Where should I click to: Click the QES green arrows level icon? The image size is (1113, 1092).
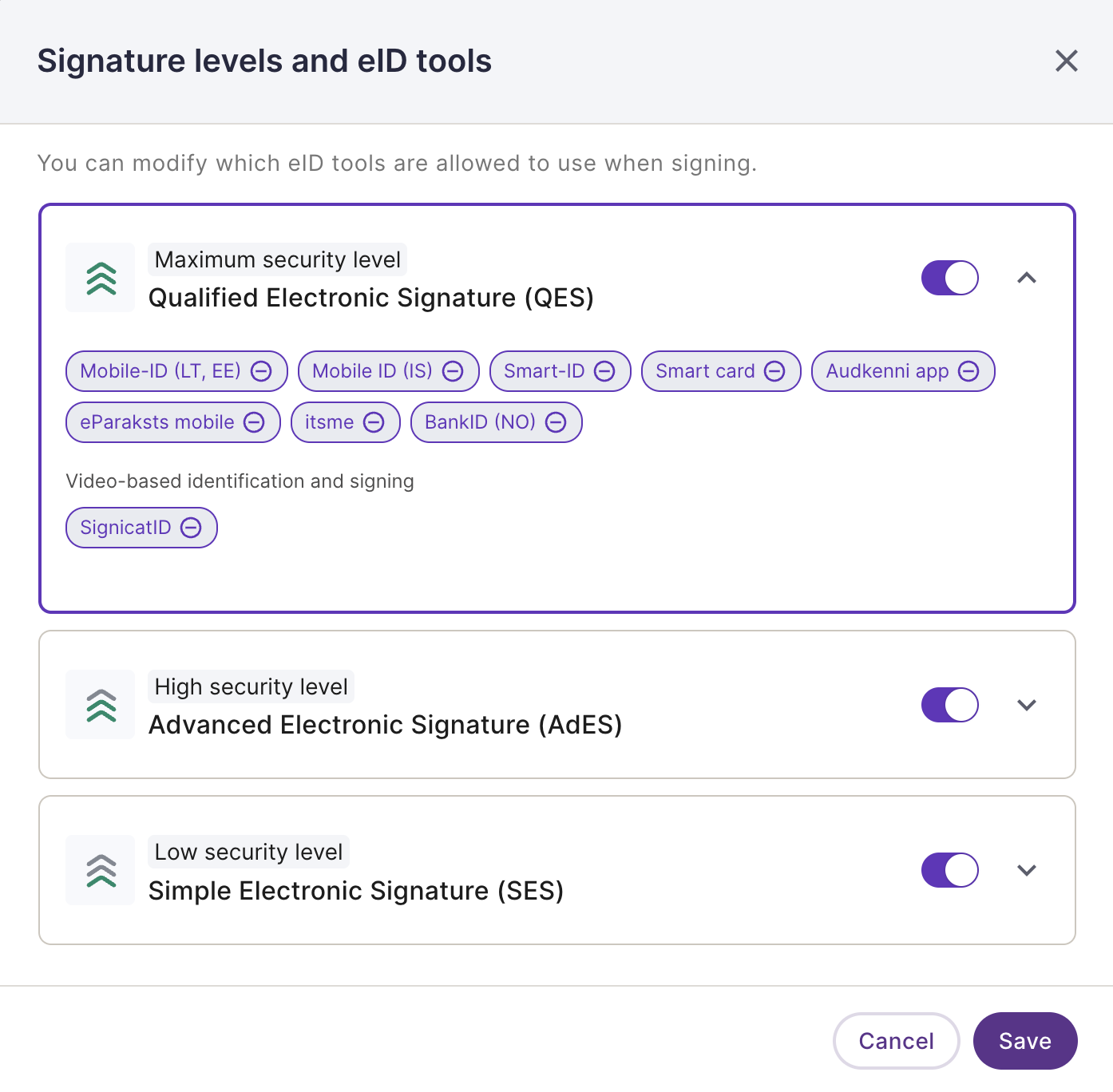click(101, 278)
